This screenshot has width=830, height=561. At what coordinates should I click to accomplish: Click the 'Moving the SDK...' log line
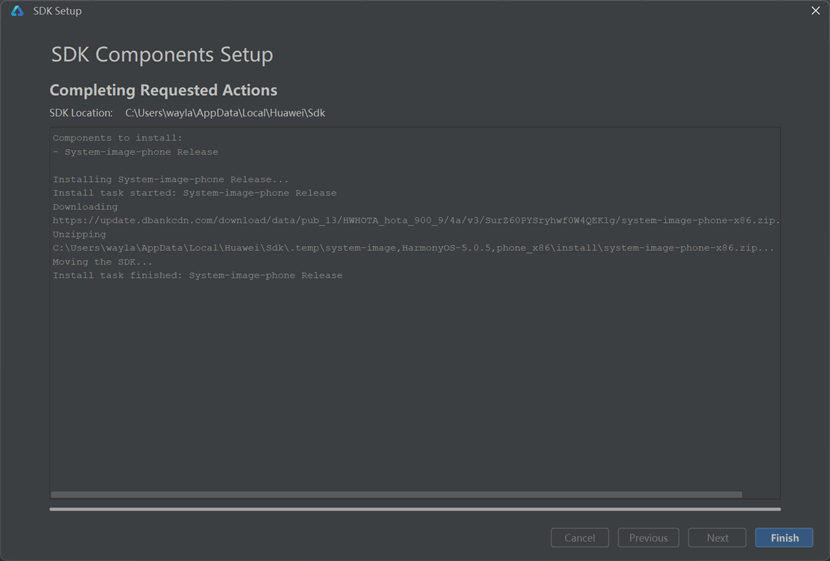coord(102,262)
